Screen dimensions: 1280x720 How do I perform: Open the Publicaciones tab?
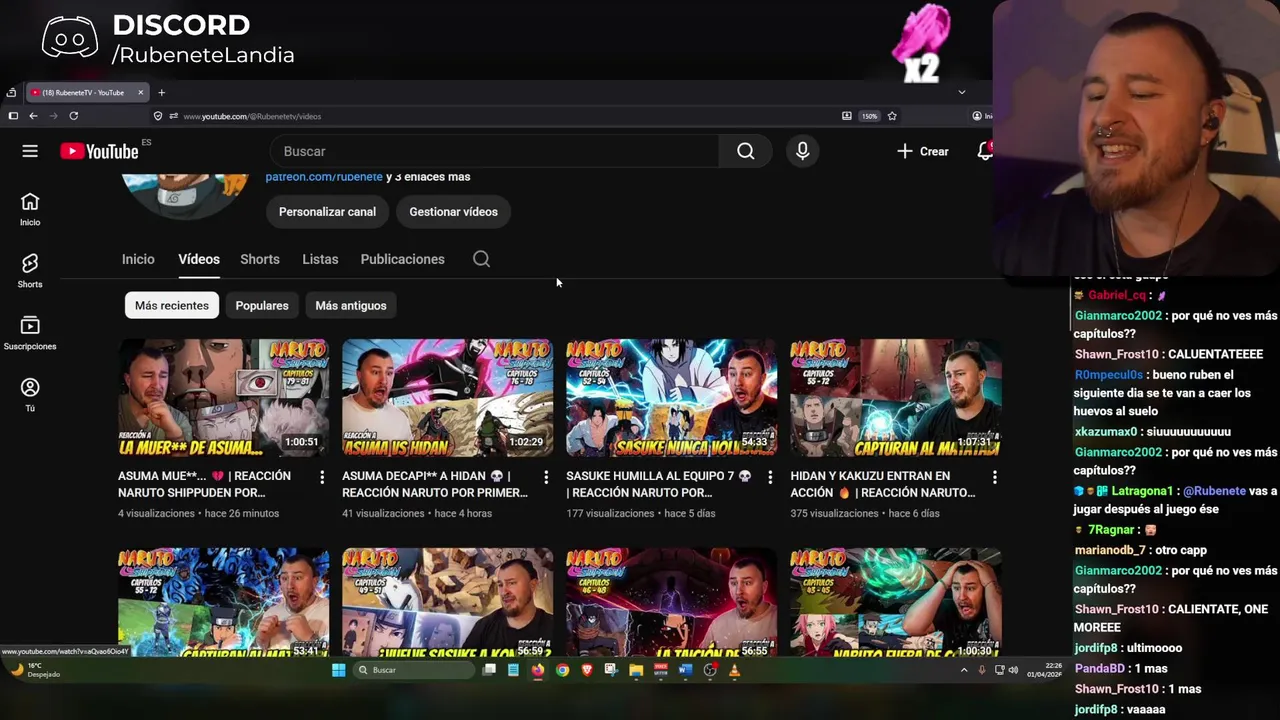click(x=402, y=259)
